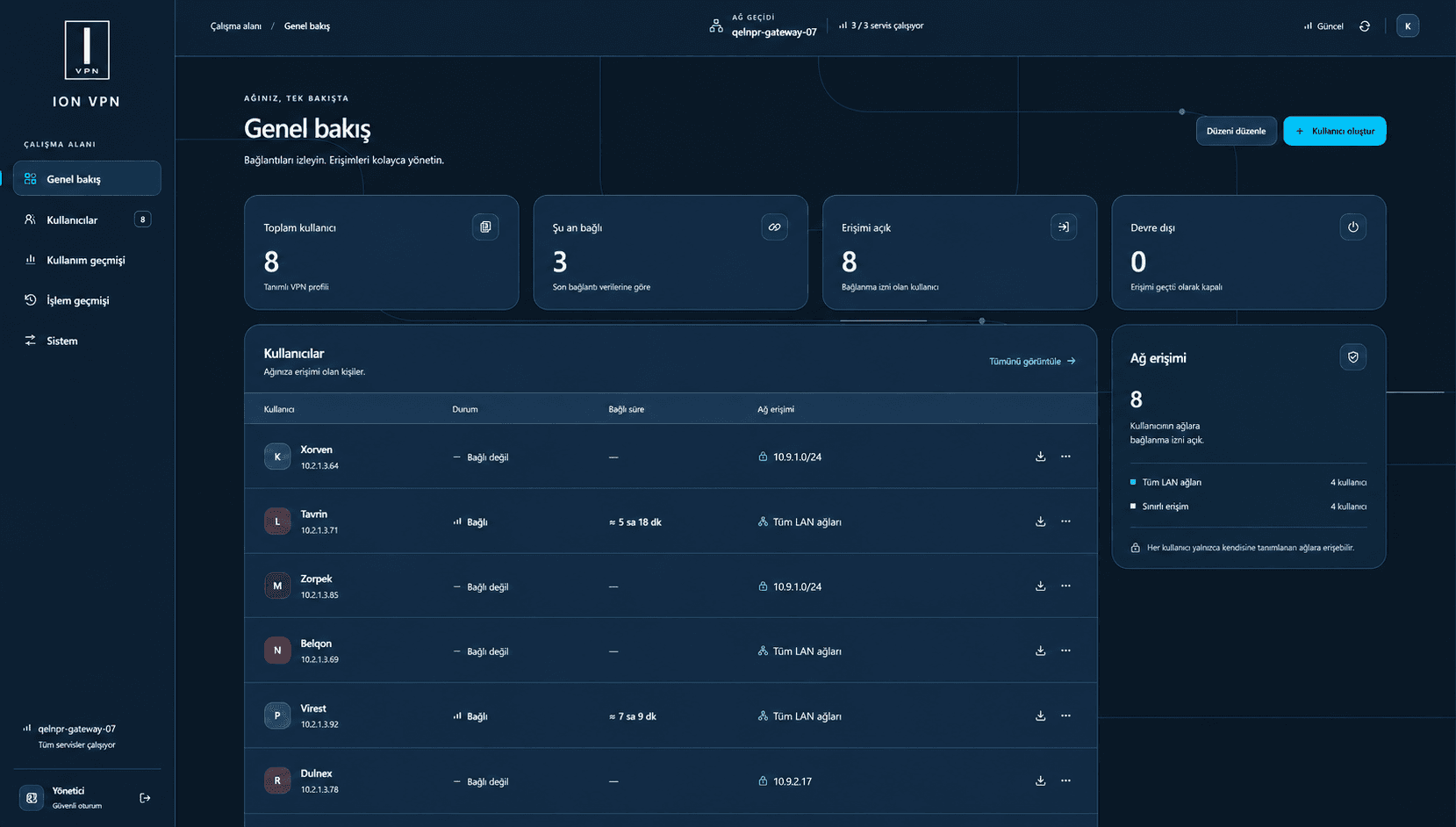This screenshot has width=1456, height=827.
Task: Open Sistem settings
Action: (x=87, y=341)
